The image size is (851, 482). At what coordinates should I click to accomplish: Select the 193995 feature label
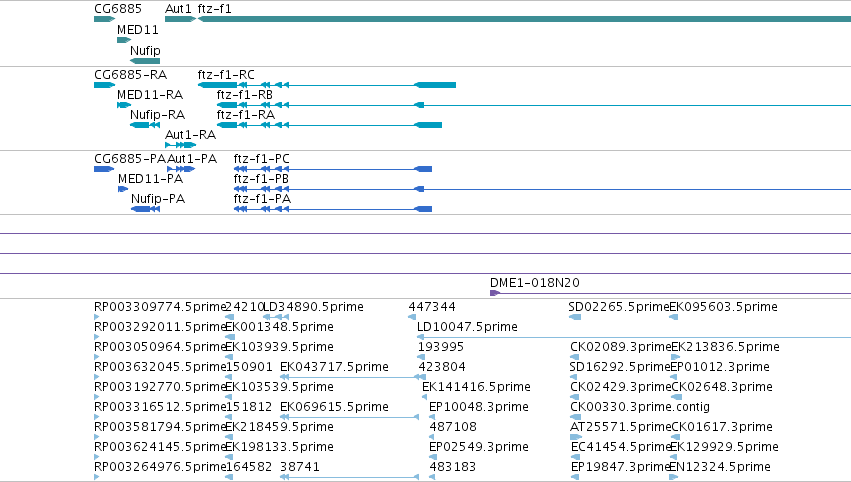(x=441, y=347)
